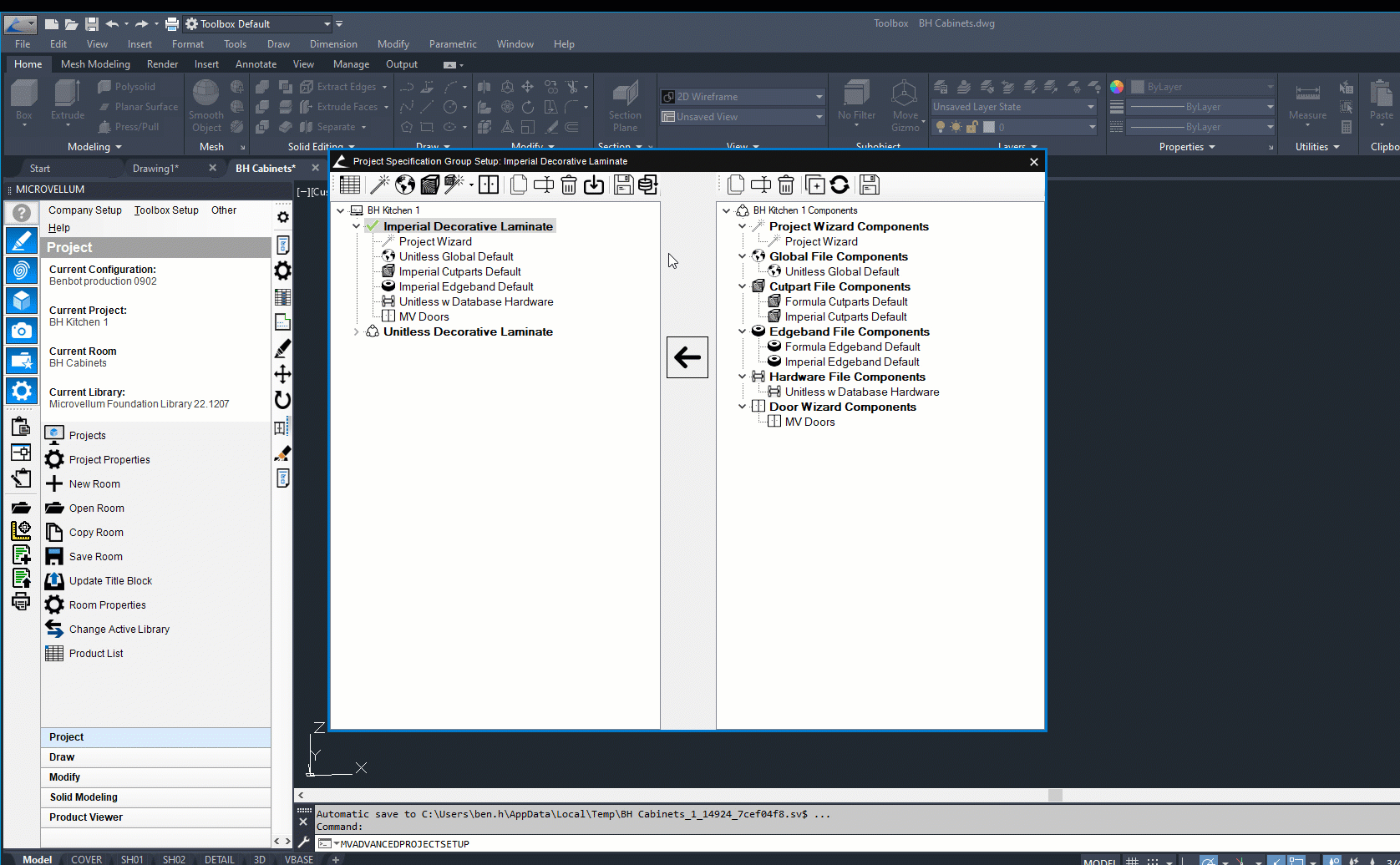The image size is (1400, 865).
Task: Click the save-to-database icon in dialog toolbar
Action: (648, 185)
